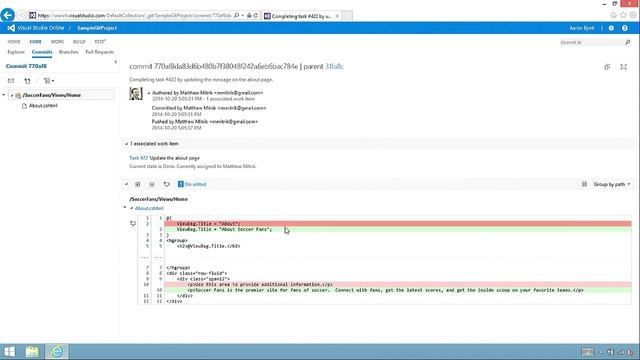
Task: Click the search magnifier beside the Commit id box
Action: tap(628, 42)
